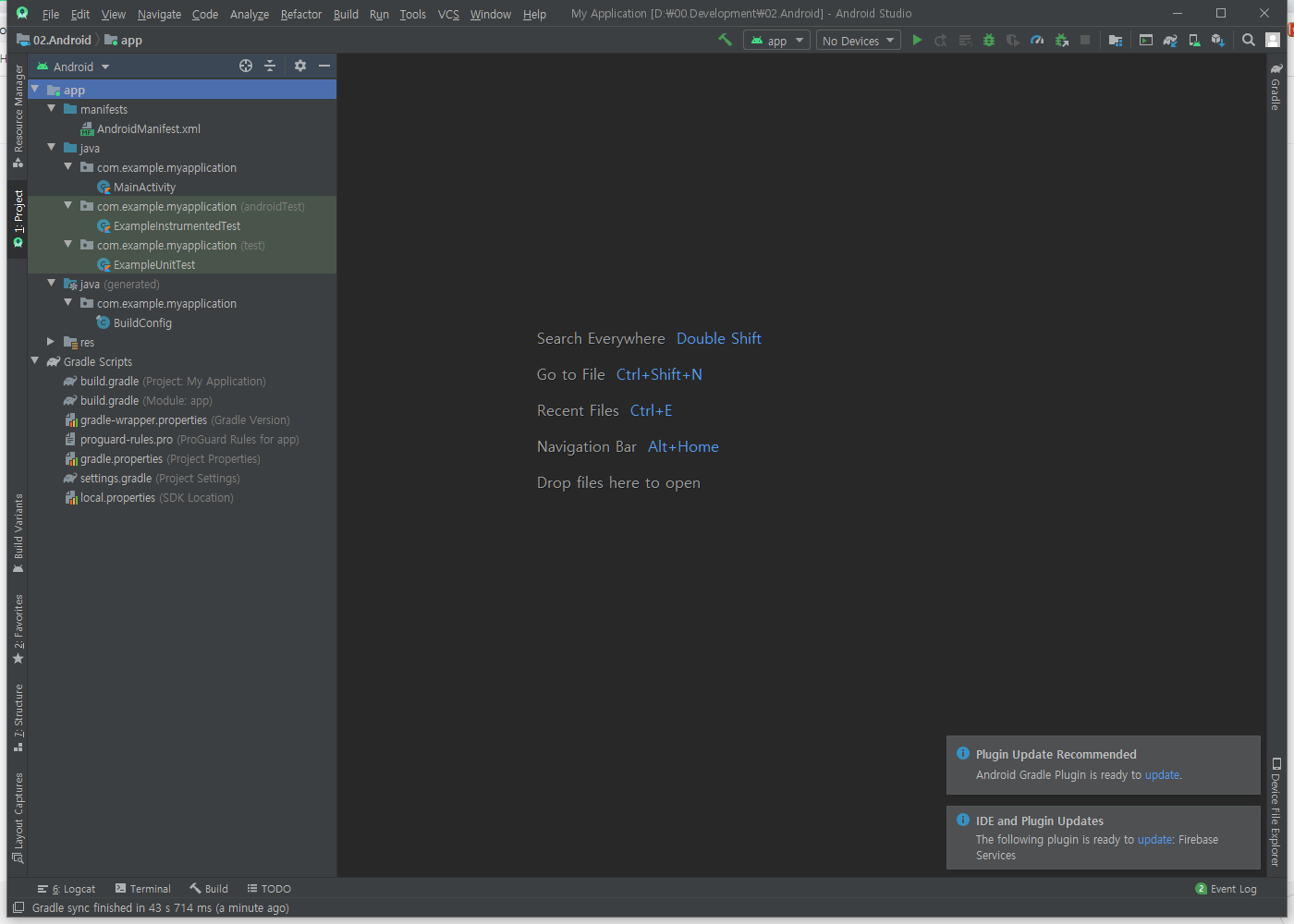
Task: Select build.gradle (Module: app)
Action: [138, 401]
